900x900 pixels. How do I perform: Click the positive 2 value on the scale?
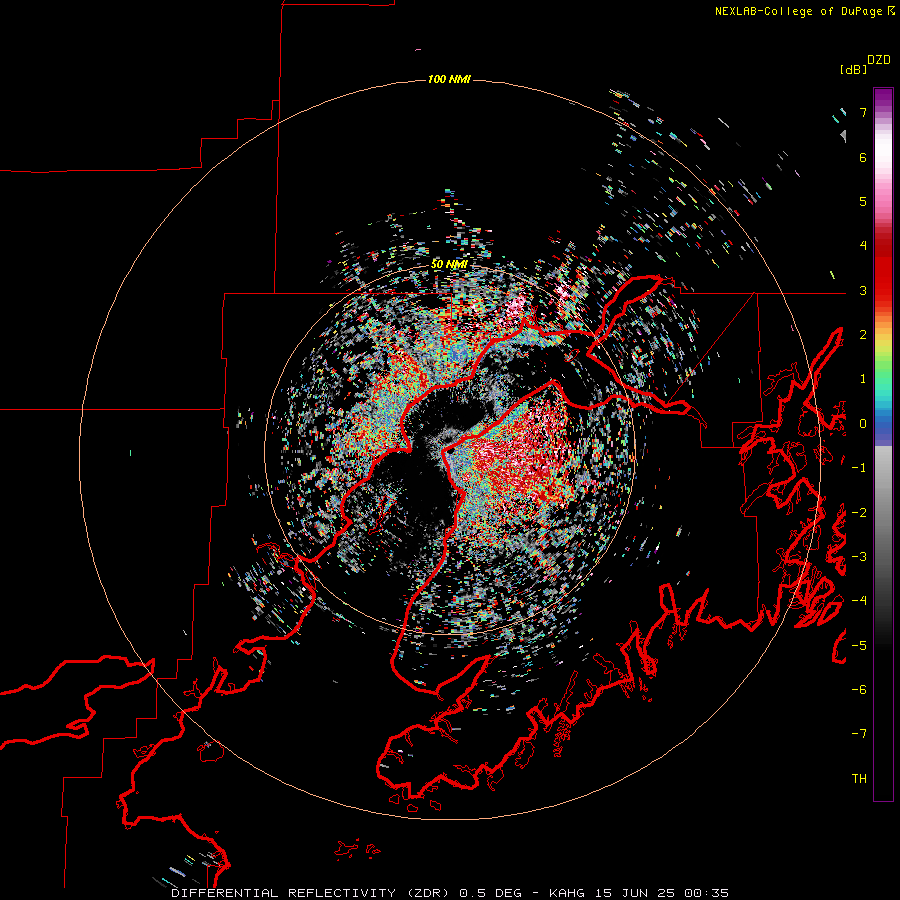[863, 335]
